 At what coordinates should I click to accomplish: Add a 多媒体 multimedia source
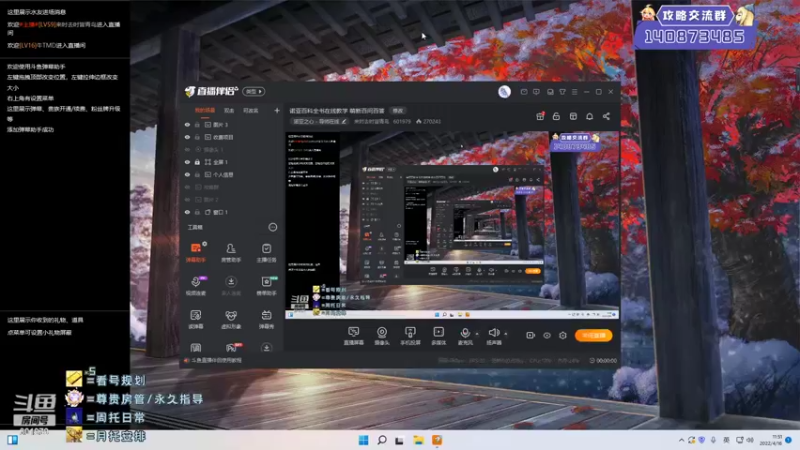438,336
